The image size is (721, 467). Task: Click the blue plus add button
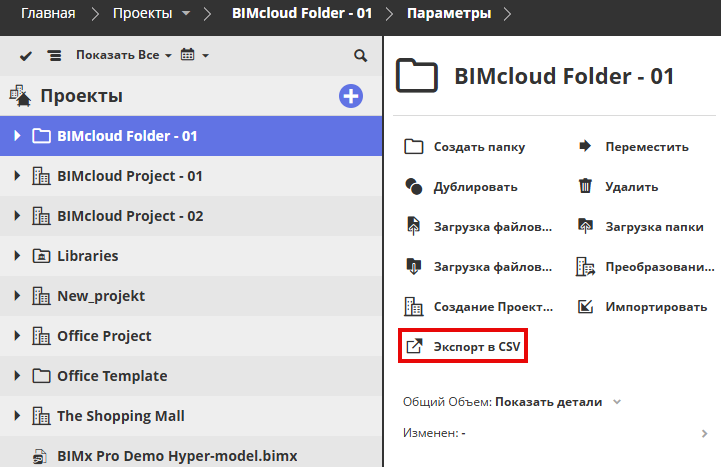click(x=351, y=96)
